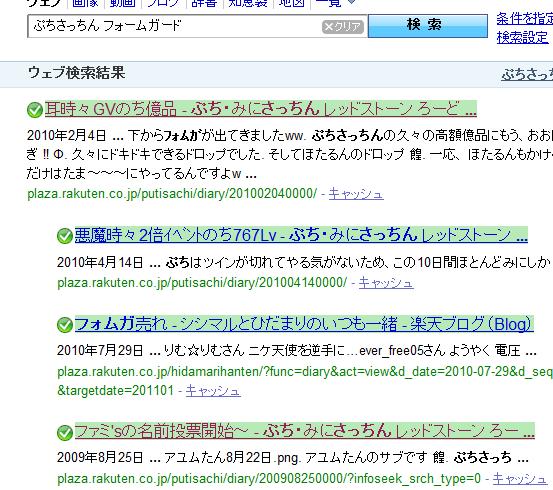The width and height of the screenshot is (553, 490).
Task: Switch to the 動画 search tab
Action: (122, 3)
